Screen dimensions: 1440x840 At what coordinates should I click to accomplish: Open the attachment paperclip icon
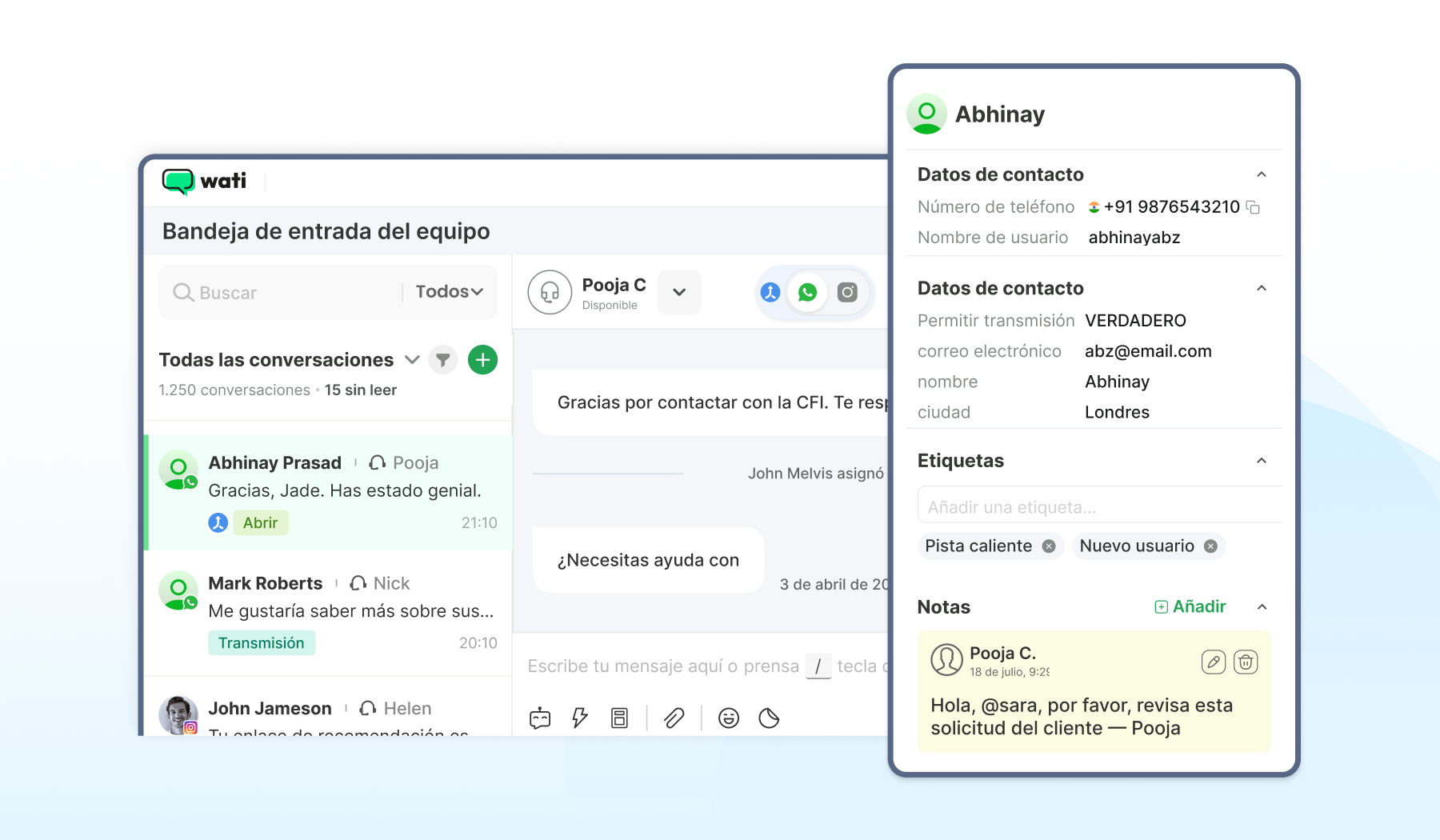[674, 718]
